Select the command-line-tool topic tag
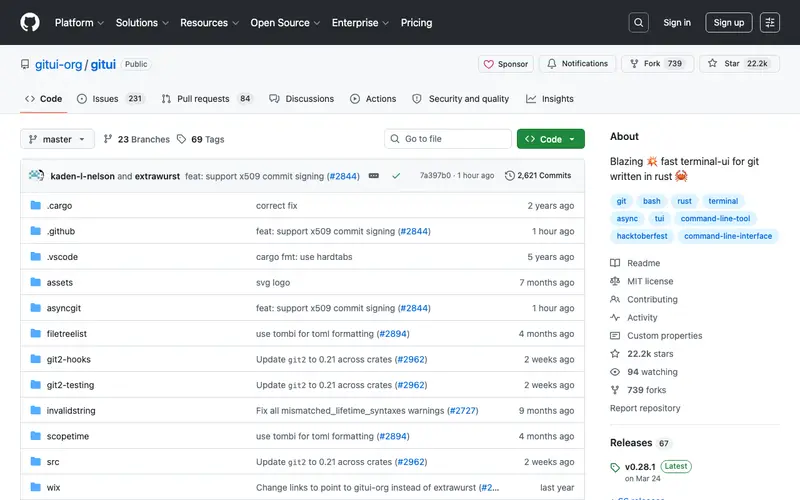Screen dimensions: 800x500 [x=715, y=218]
